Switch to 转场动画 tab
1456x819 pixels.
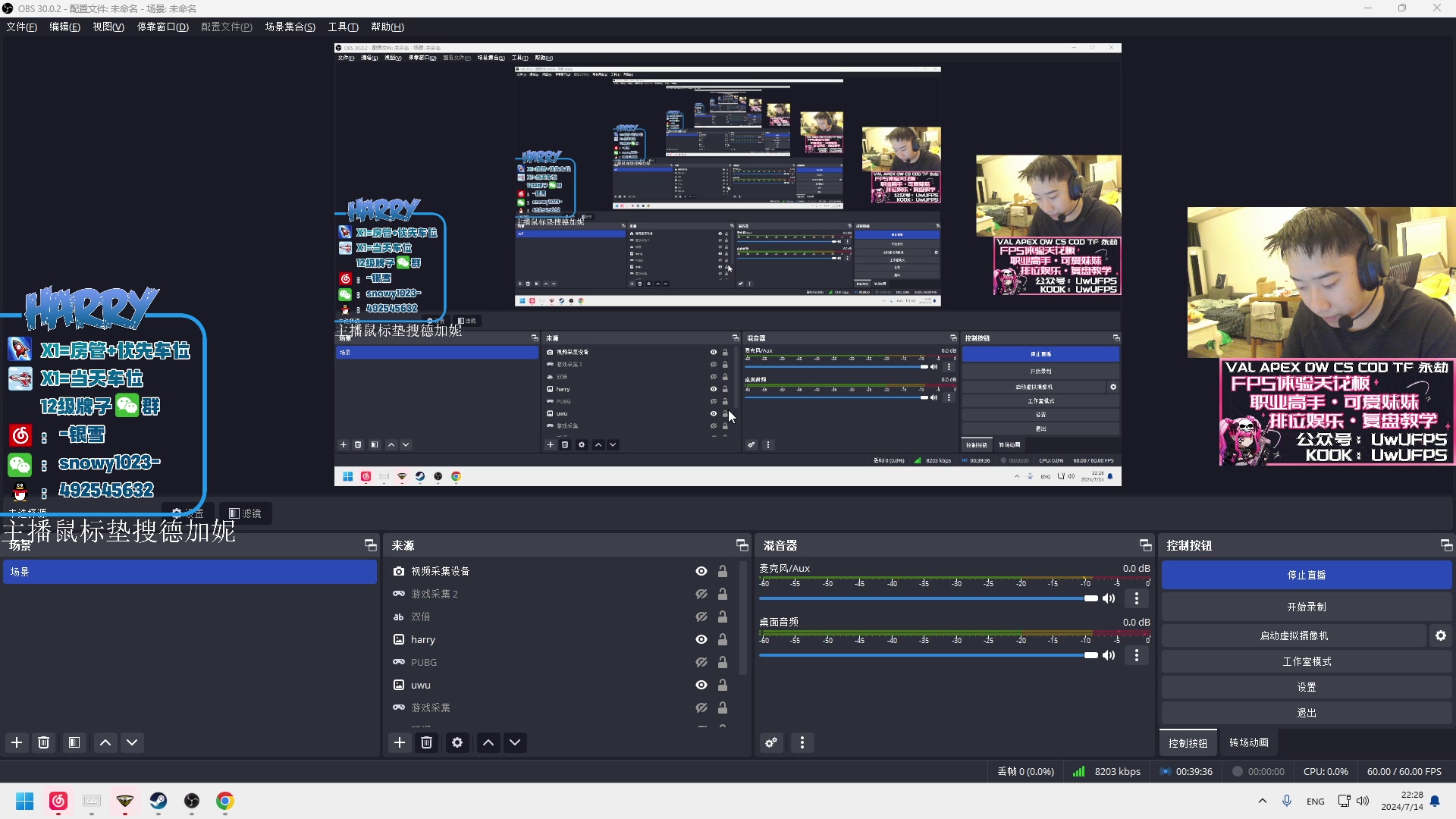(1248, 742)
